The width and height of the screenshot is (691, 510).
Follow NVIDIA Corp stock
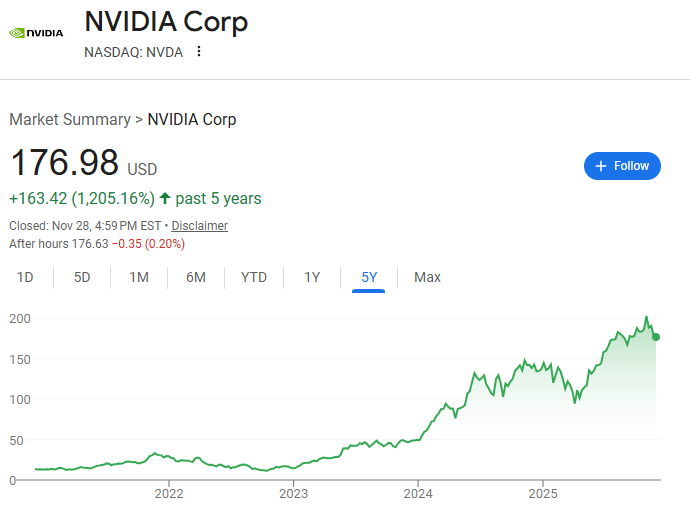tap(622, 166)
